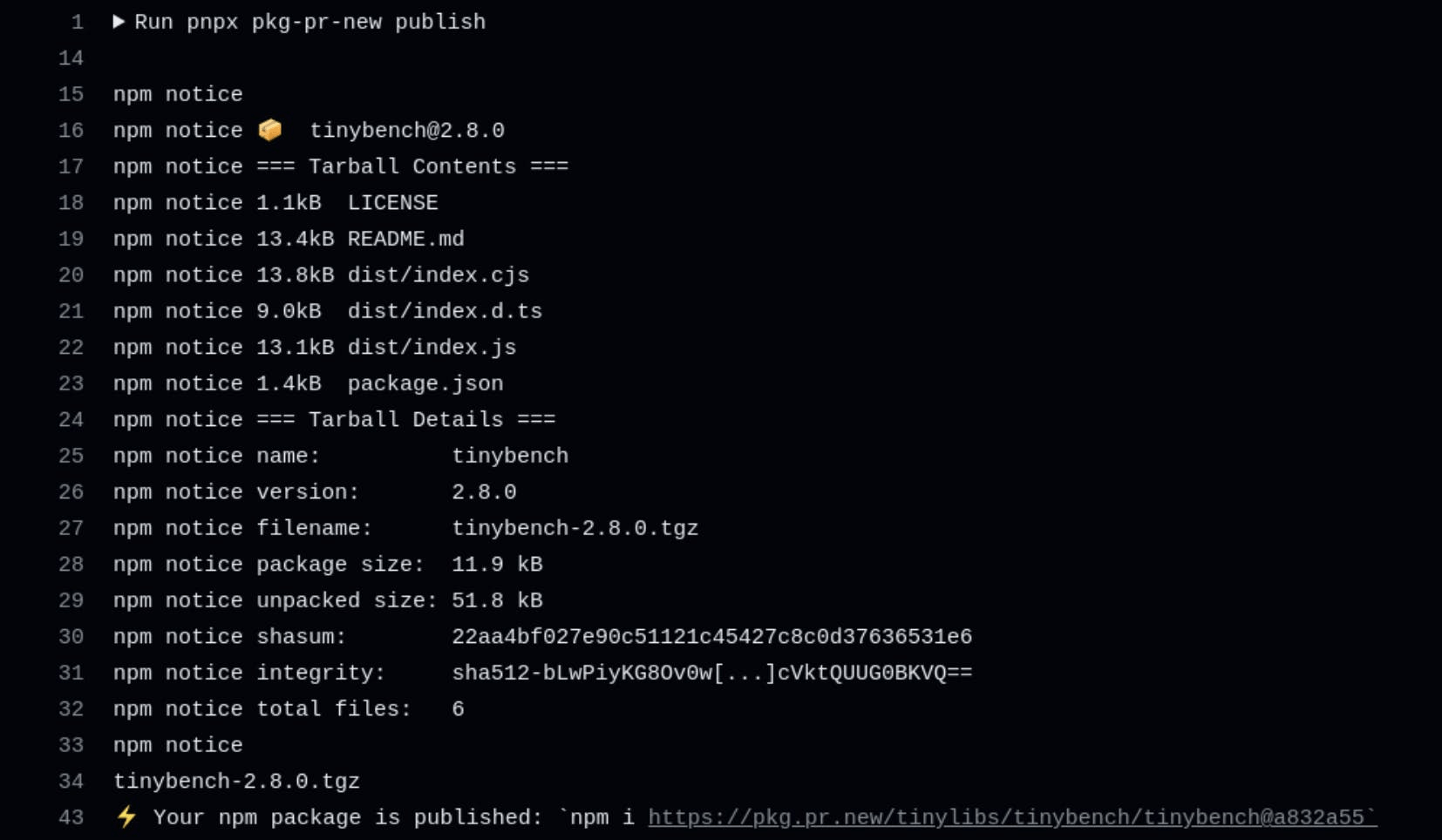
Task: Select line number 24 beside Tarball Details
Action: point(71,420)
